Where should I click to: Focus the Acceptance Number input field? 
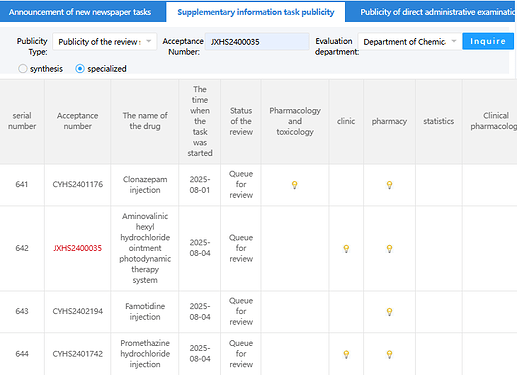(x=257, y=42)
